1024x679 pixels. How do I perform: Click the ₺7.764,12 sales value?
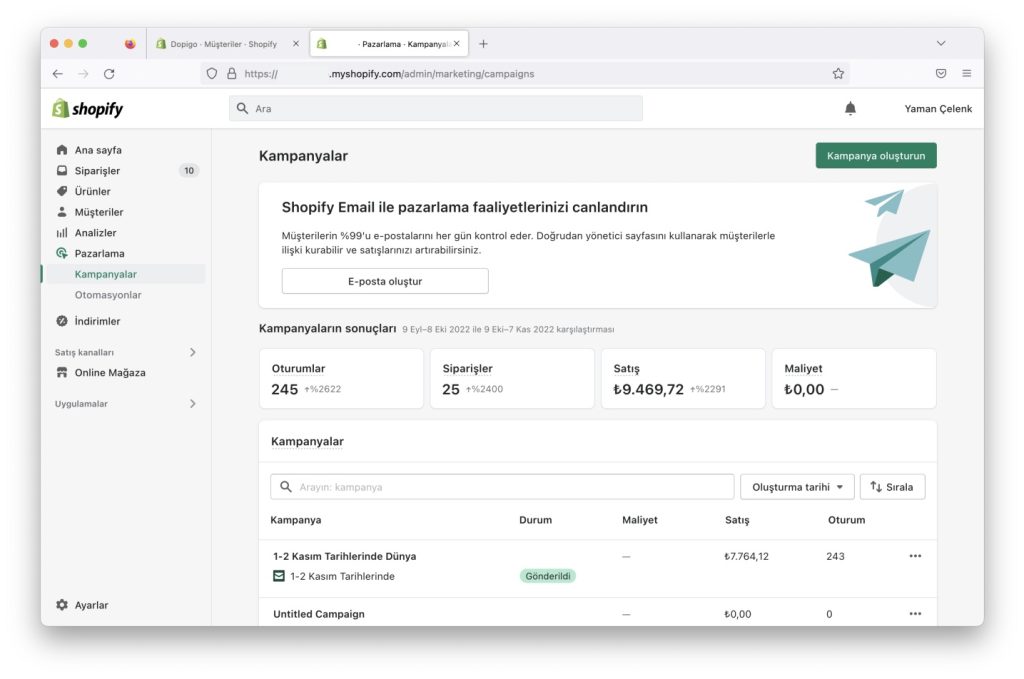pyautogui.click(x=746, y=556)
